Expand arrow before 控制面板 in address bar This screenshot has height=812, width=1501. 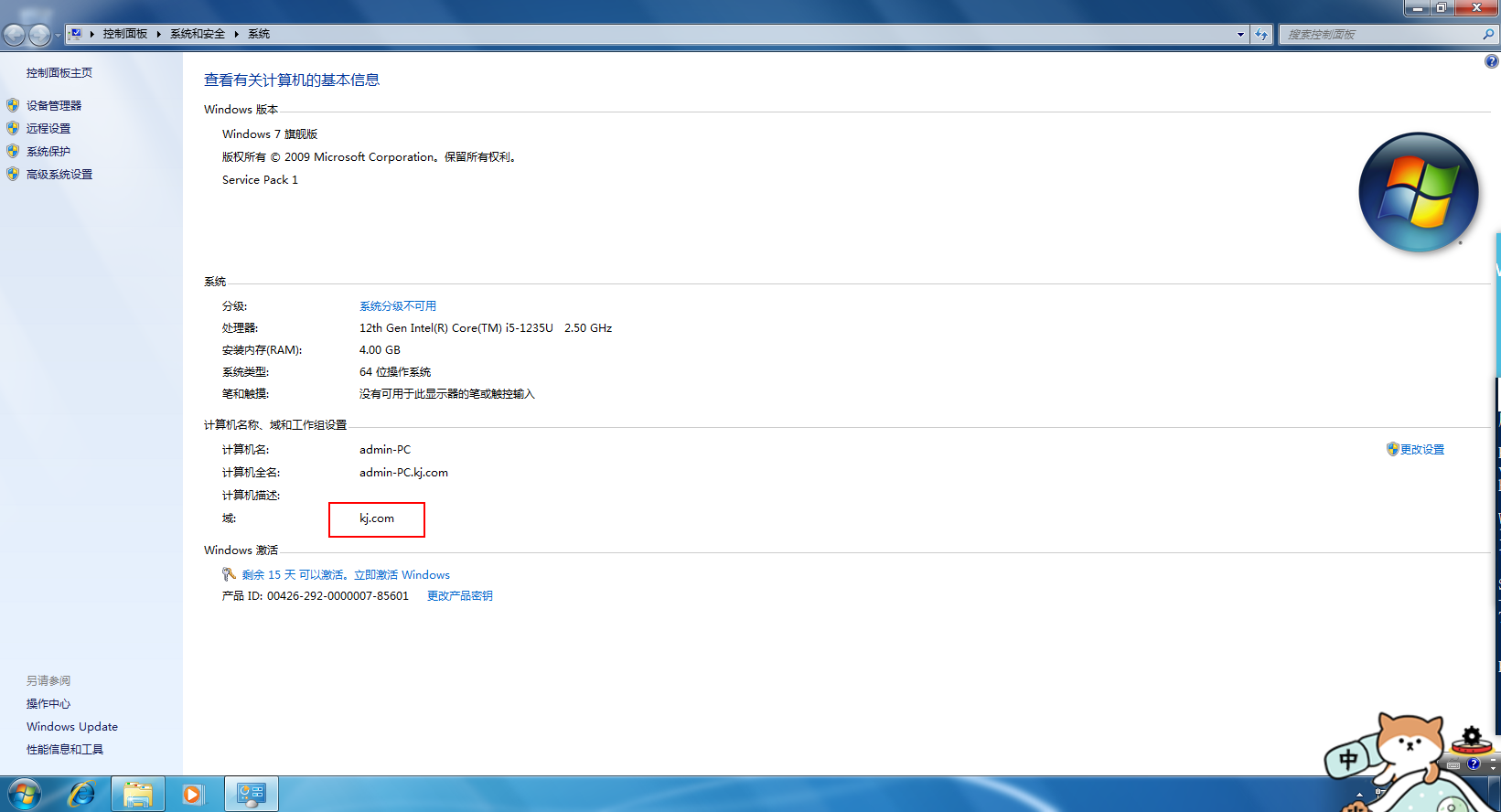92,34
